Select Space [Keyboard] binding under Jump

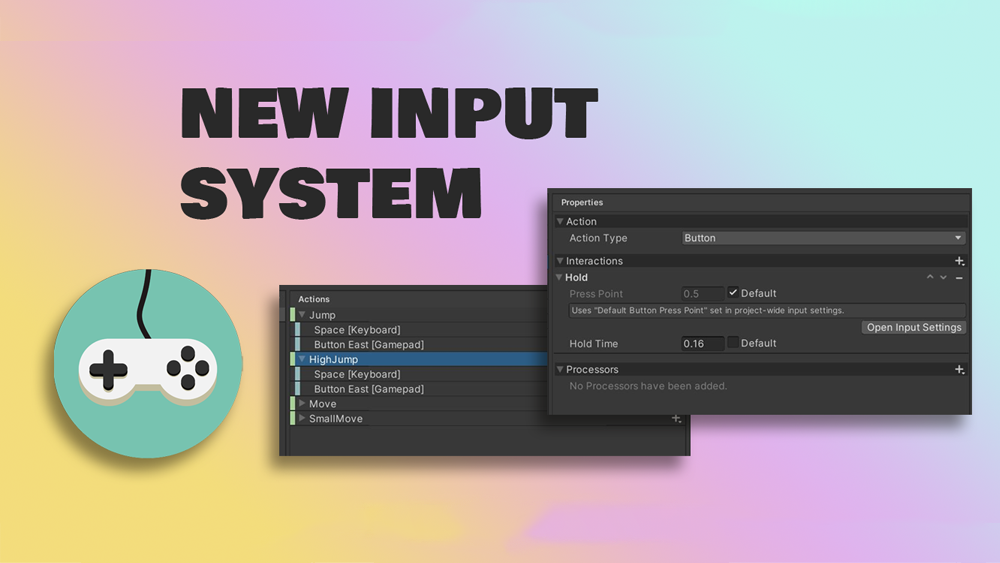(357, 330)
